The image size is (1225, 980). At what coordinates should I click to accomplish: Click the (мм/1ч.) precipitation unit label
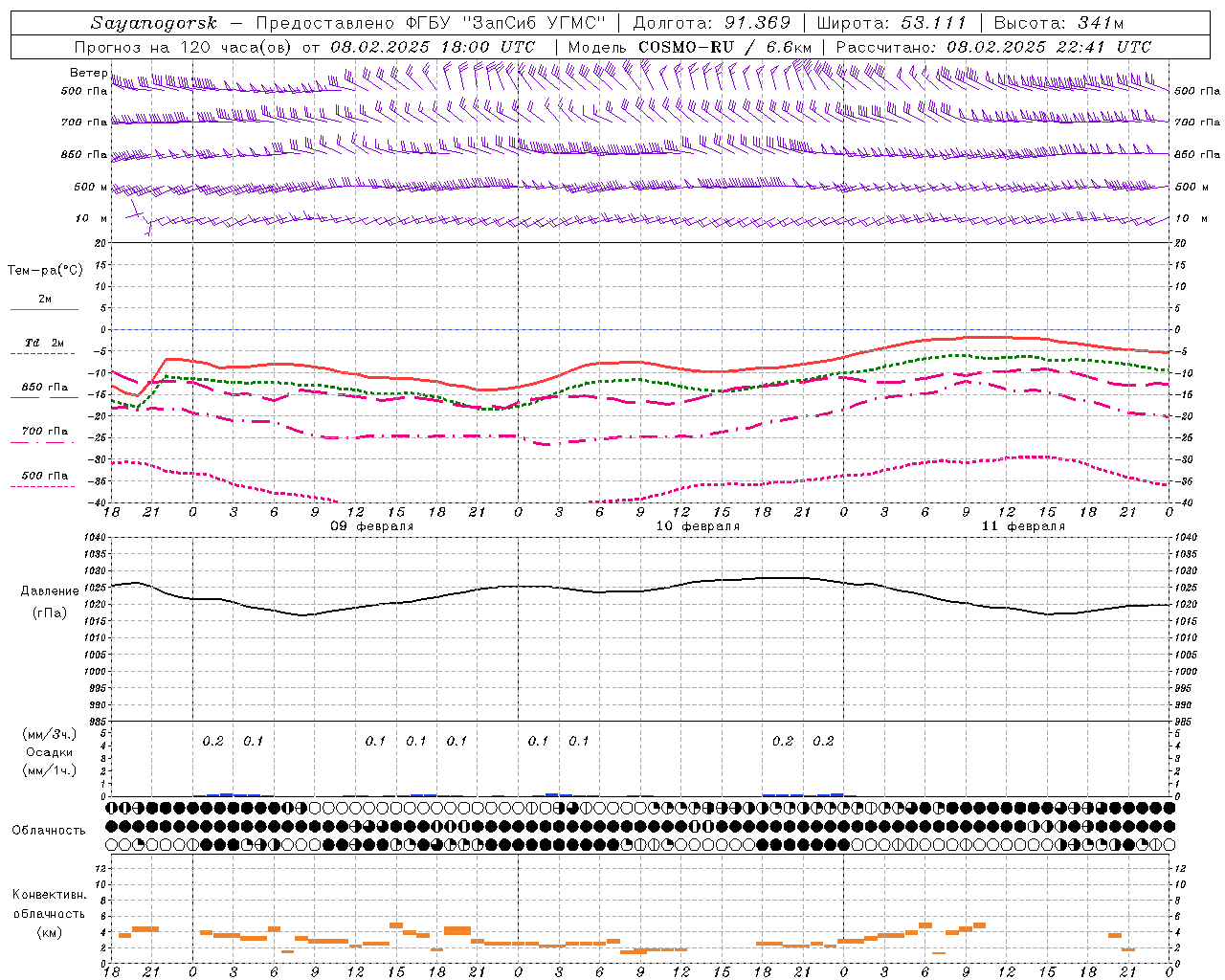coord(50,770)
